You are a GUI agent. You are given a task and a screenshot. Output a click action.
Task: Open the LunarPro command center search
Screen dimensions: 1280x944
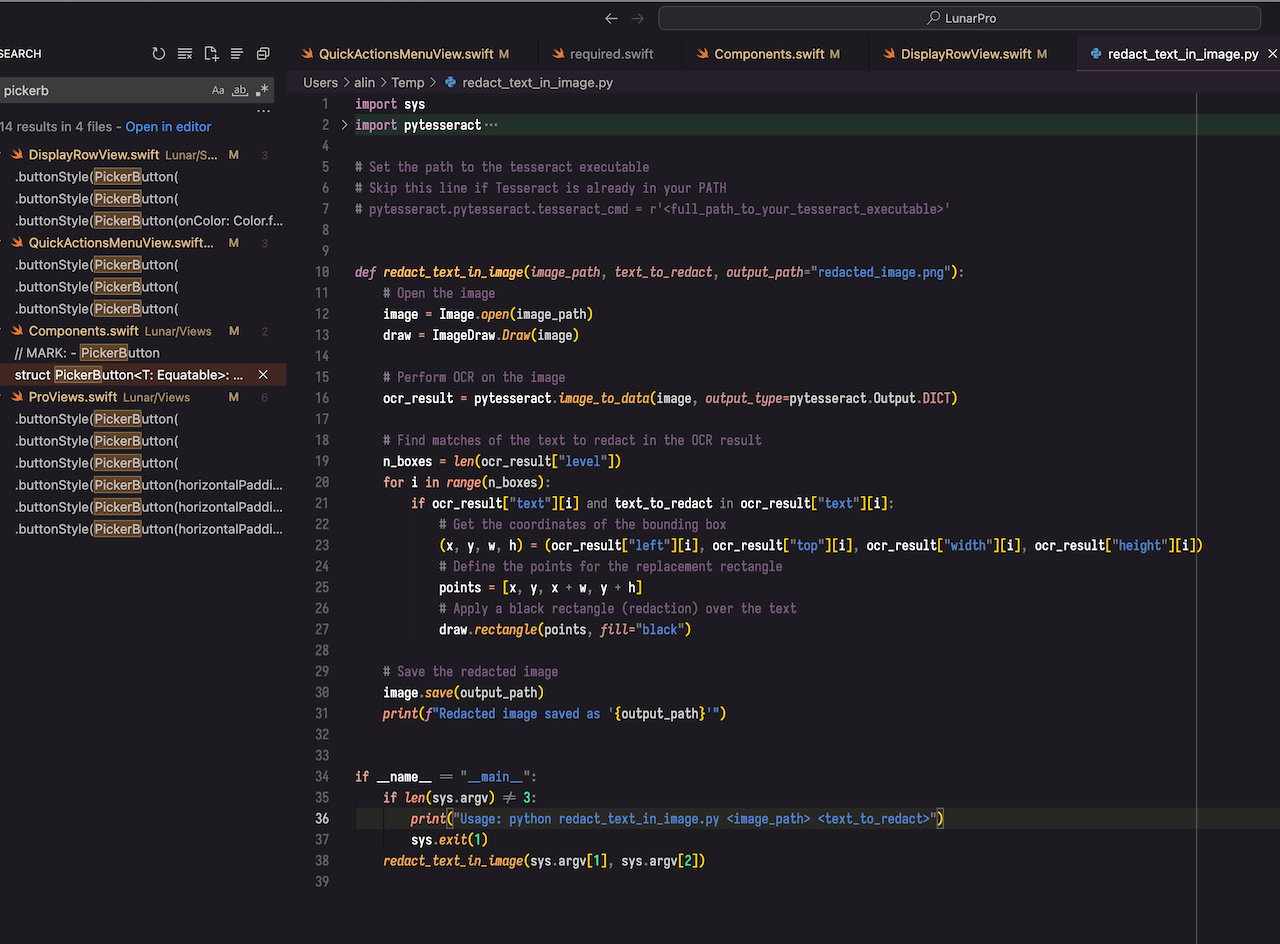tap(959, 18)
